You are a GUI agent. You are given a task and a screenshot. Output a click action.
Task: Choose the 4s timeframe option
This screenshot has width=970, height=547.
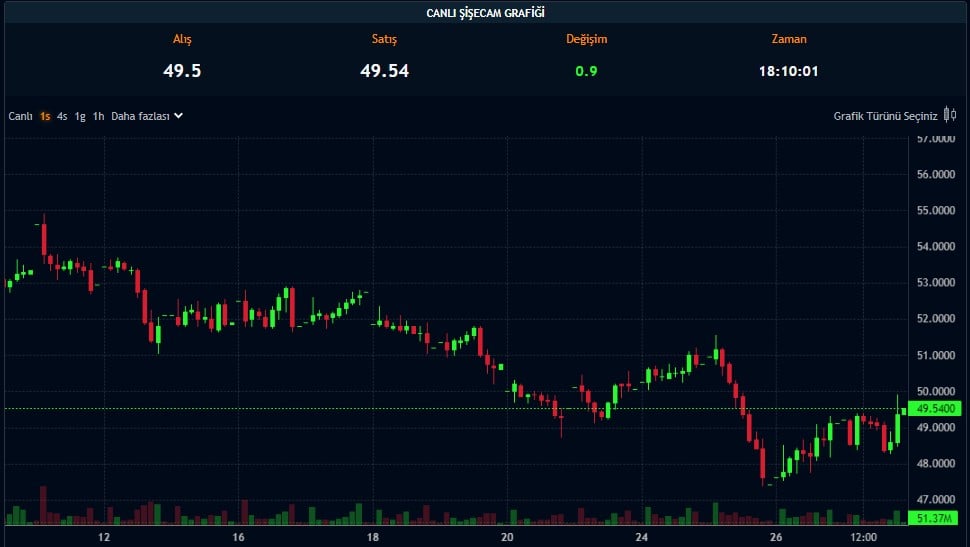coord(62,116)
